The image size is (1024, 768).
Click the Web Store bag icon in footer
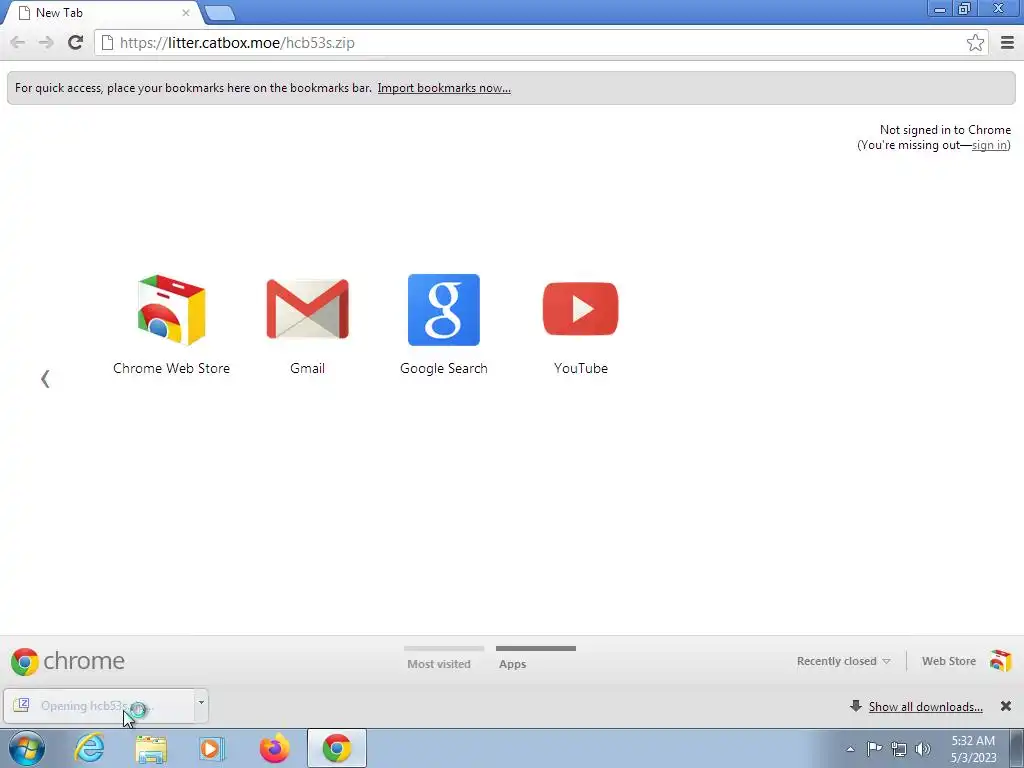point(1000,661)
